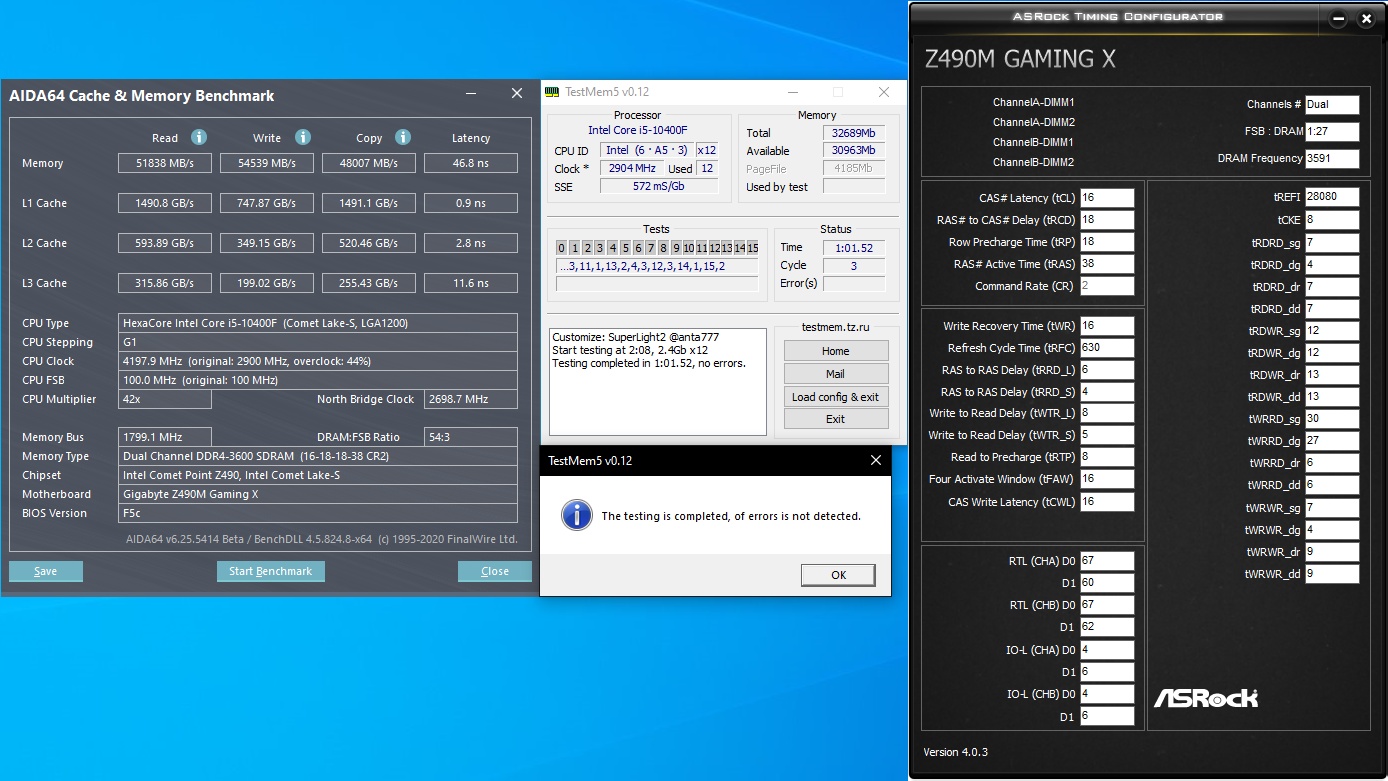
Task: Select the CAS# Latency (tCL) field
Action: 1107,198
